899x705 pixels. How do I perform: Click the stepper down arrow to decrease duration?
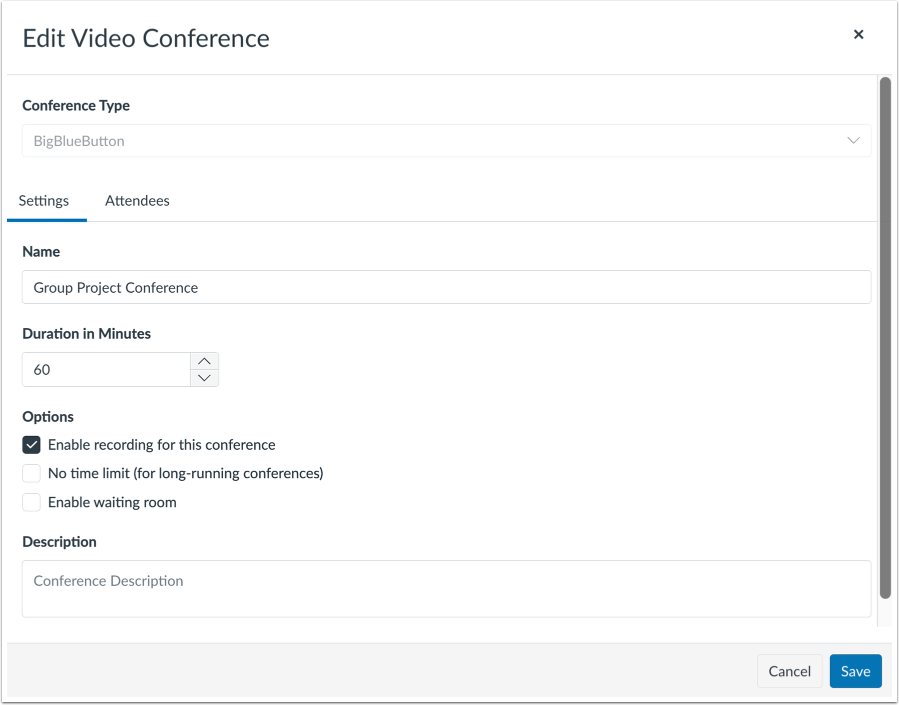point(204,378)
